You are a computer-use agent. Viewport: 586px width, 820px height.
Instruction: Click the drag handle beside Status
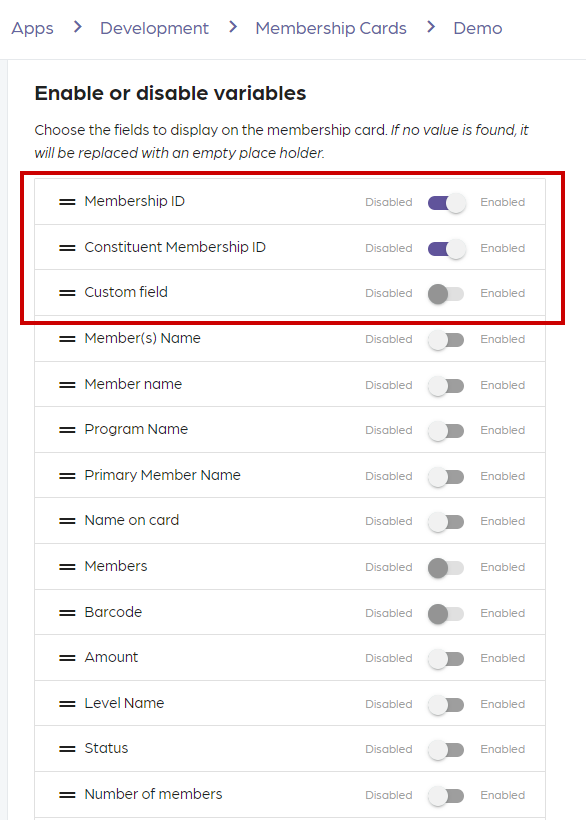pos(67,749)
